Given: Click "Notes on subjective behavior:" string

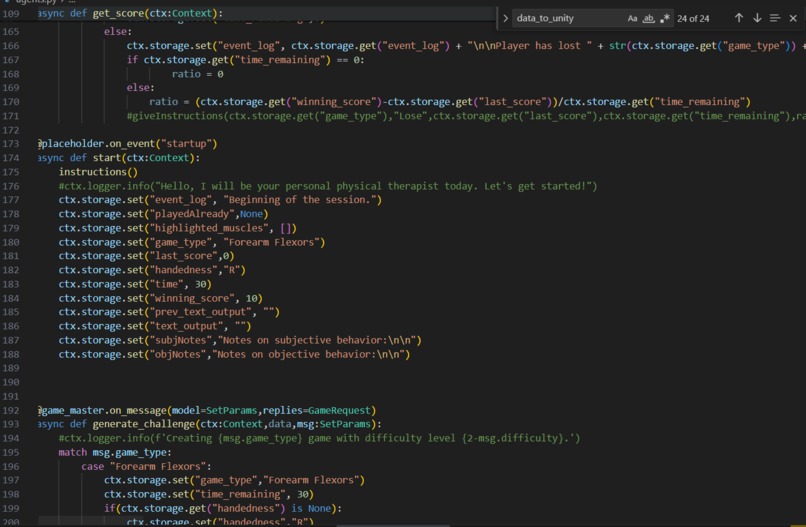Looking at the screenshot, I should [x=317, y=340].
